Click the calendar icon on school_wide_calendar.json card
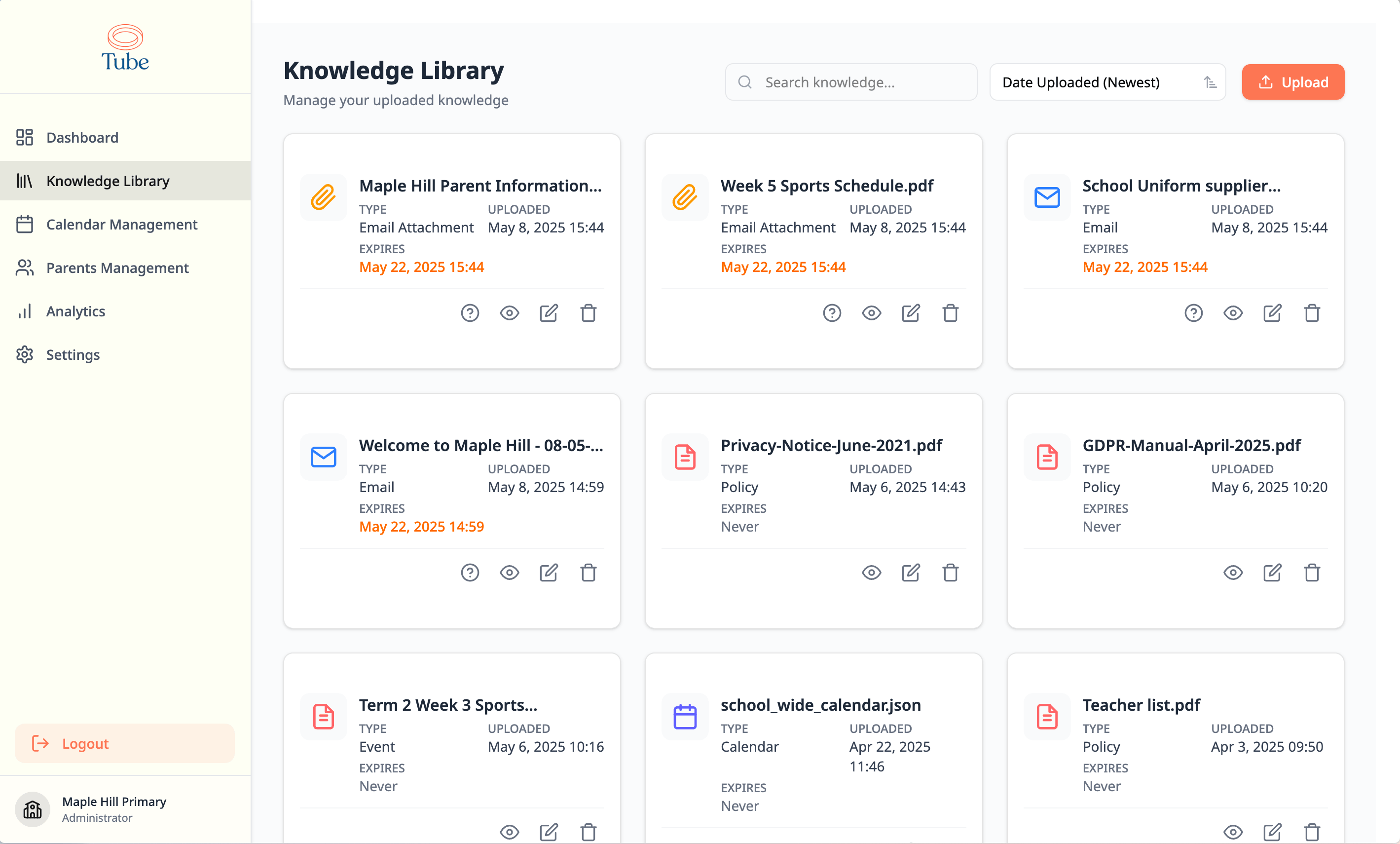The image size is (1400, 844). (685, 717)
